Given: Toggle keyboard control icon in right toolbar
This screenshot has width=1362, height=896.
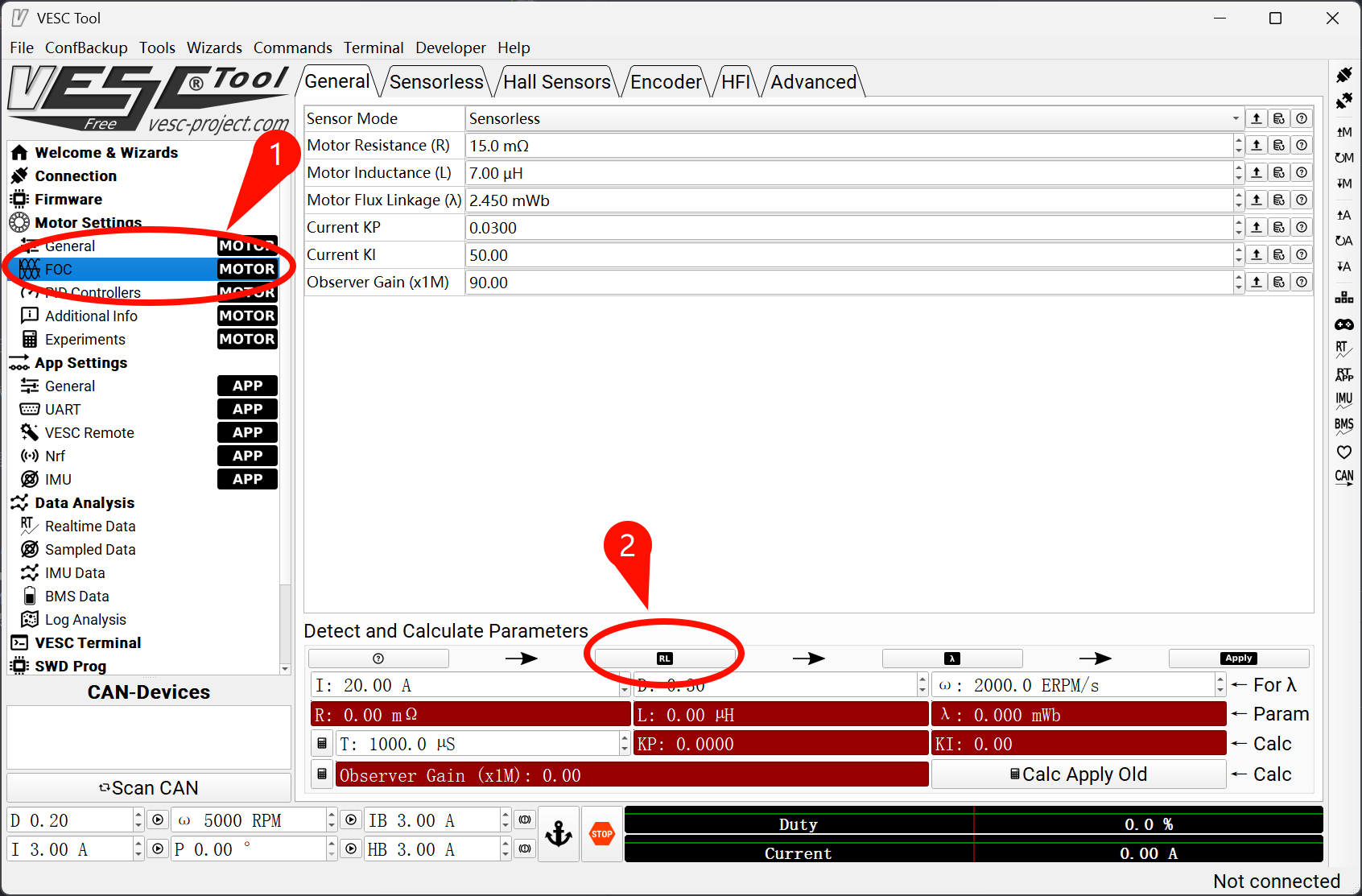Looking at the screenshot, I should point(1343,298).
